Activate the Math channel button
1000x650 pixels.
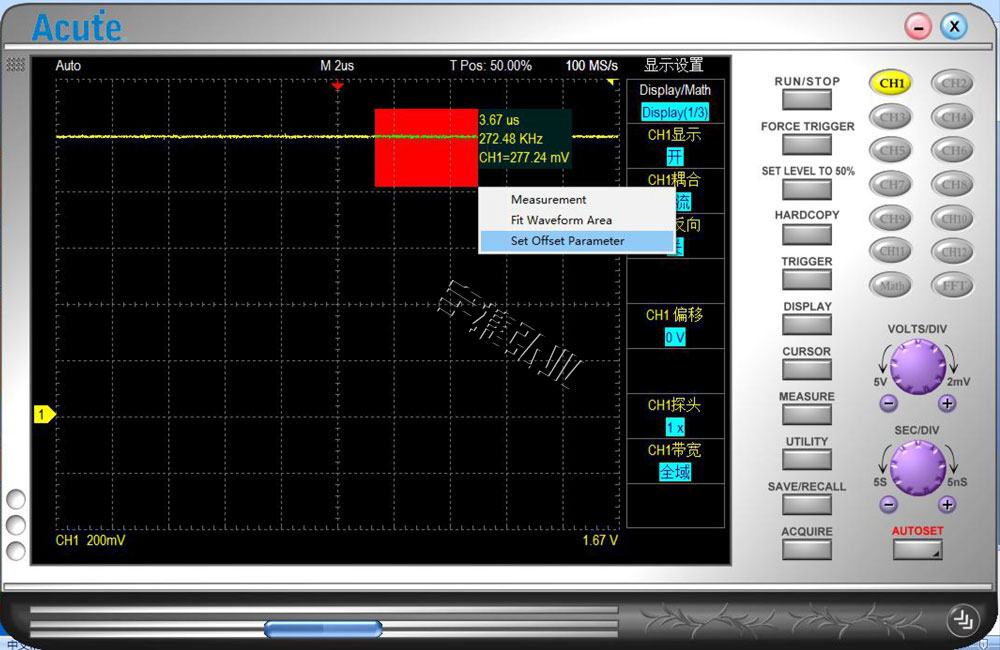[891, 286]
